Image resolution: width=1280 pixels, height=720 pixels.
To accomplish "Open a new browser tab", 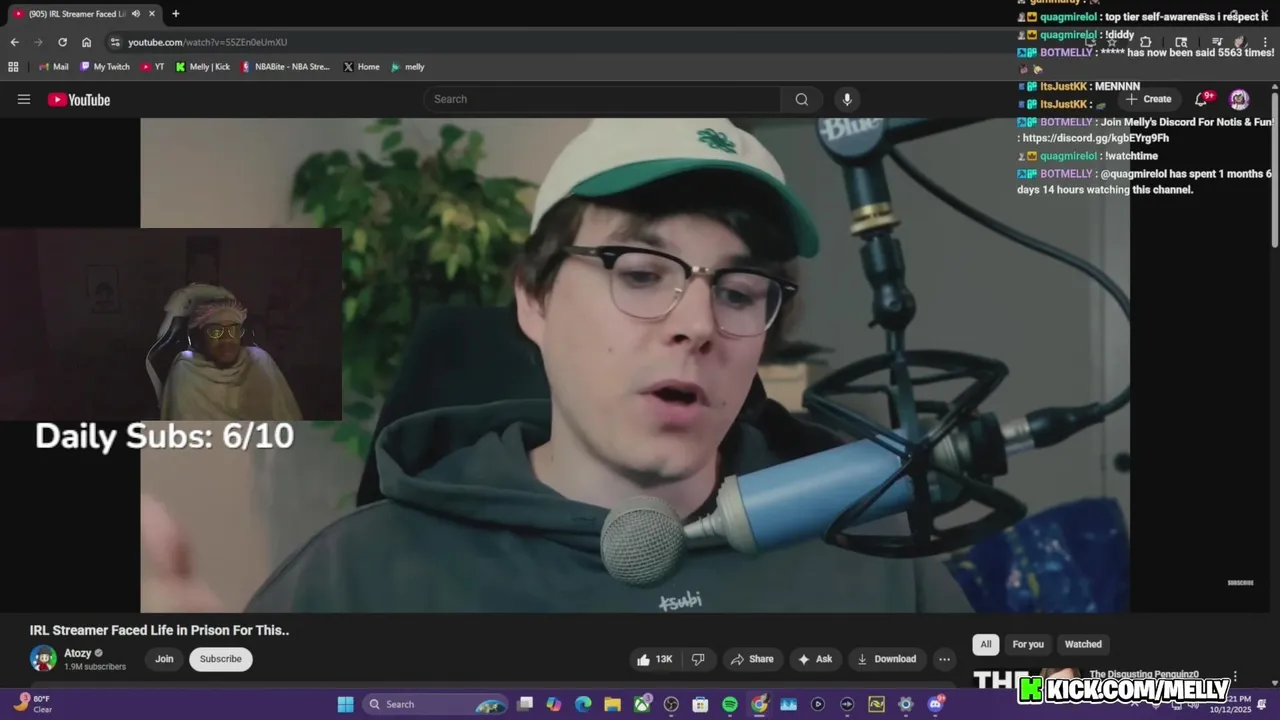I will pyautogui.click(x=176, y=14).
